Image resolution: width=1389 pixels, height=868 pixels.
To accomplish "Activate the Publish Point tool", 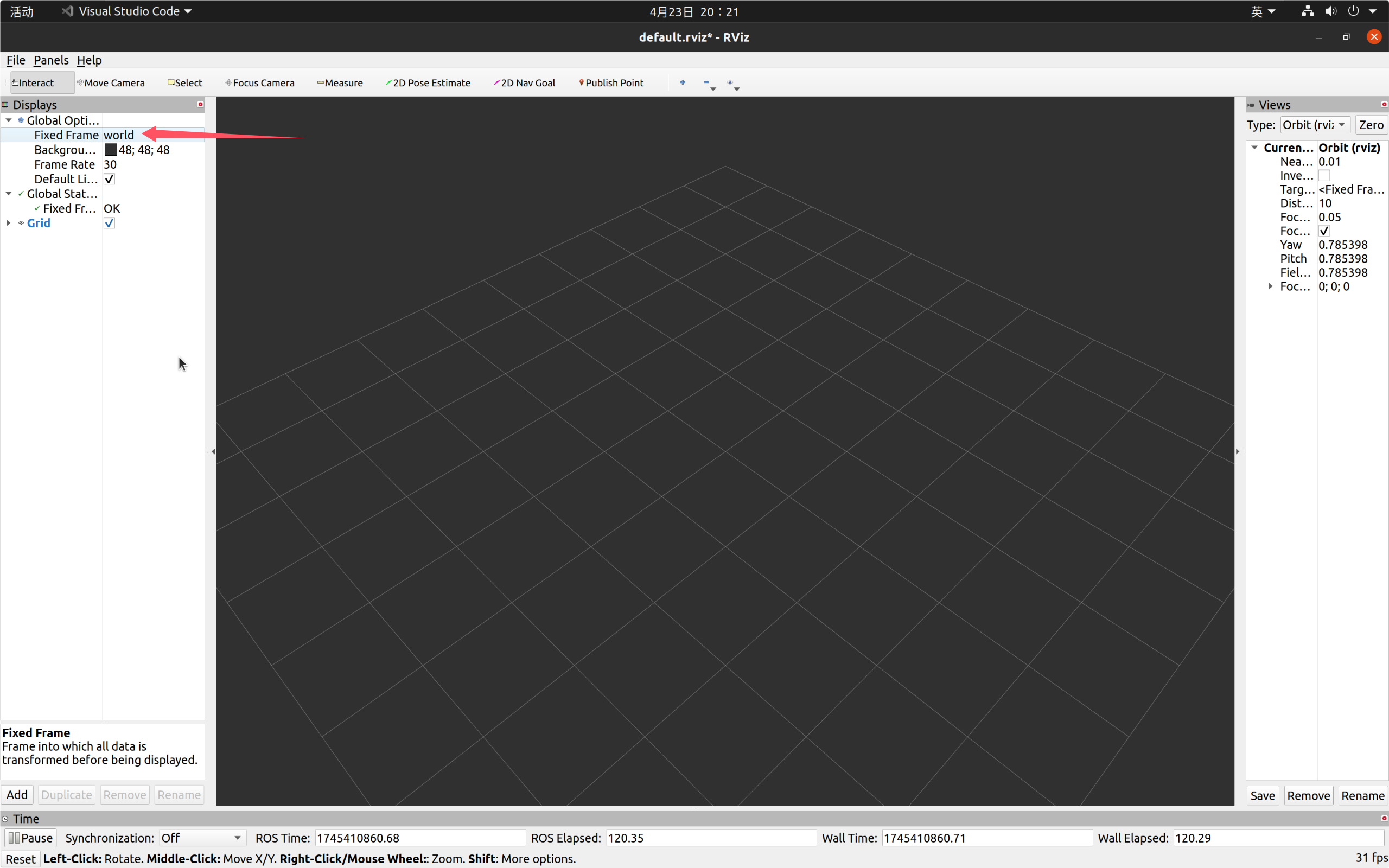I will 611,82.
